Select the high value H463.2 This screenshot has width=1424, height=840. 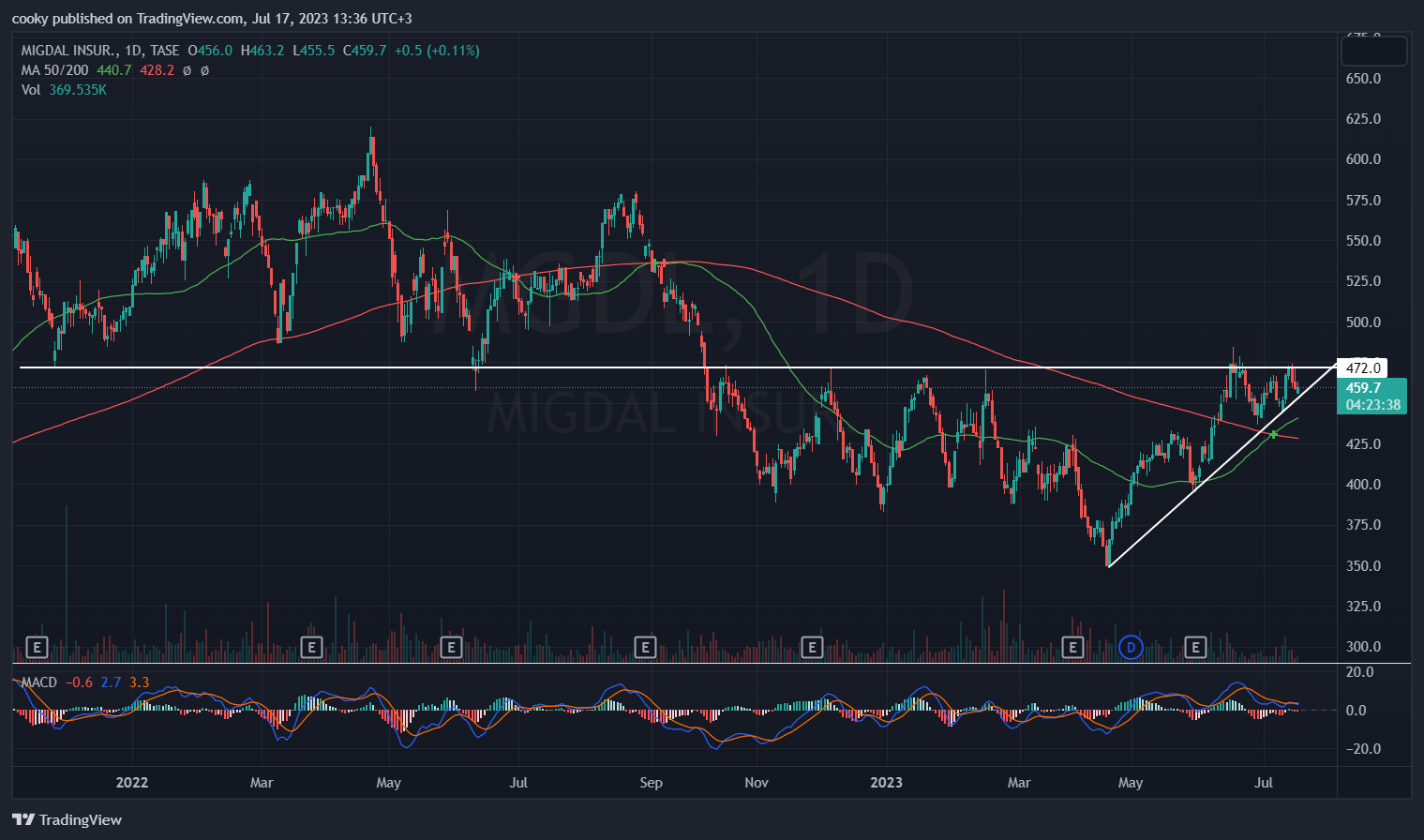(262, 51)
